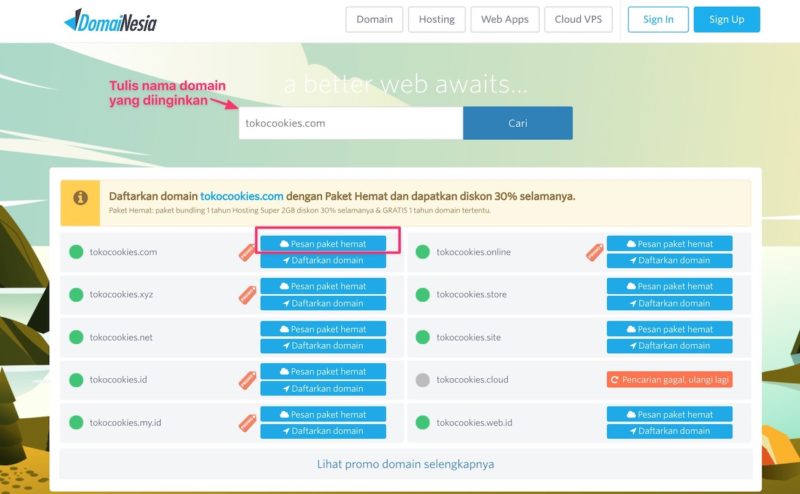800x494 pixels.
Task: Click green status dot beside tokocookies.xyz
Action: pos(76,294)
